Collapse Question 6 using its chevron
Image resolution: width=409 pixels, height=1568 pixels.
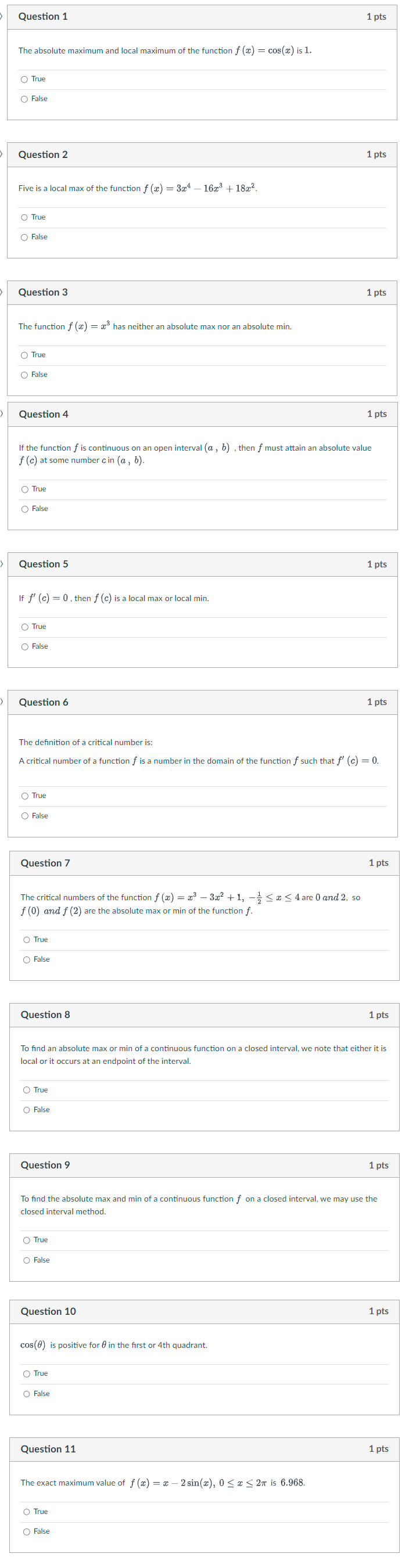[2, 702]
